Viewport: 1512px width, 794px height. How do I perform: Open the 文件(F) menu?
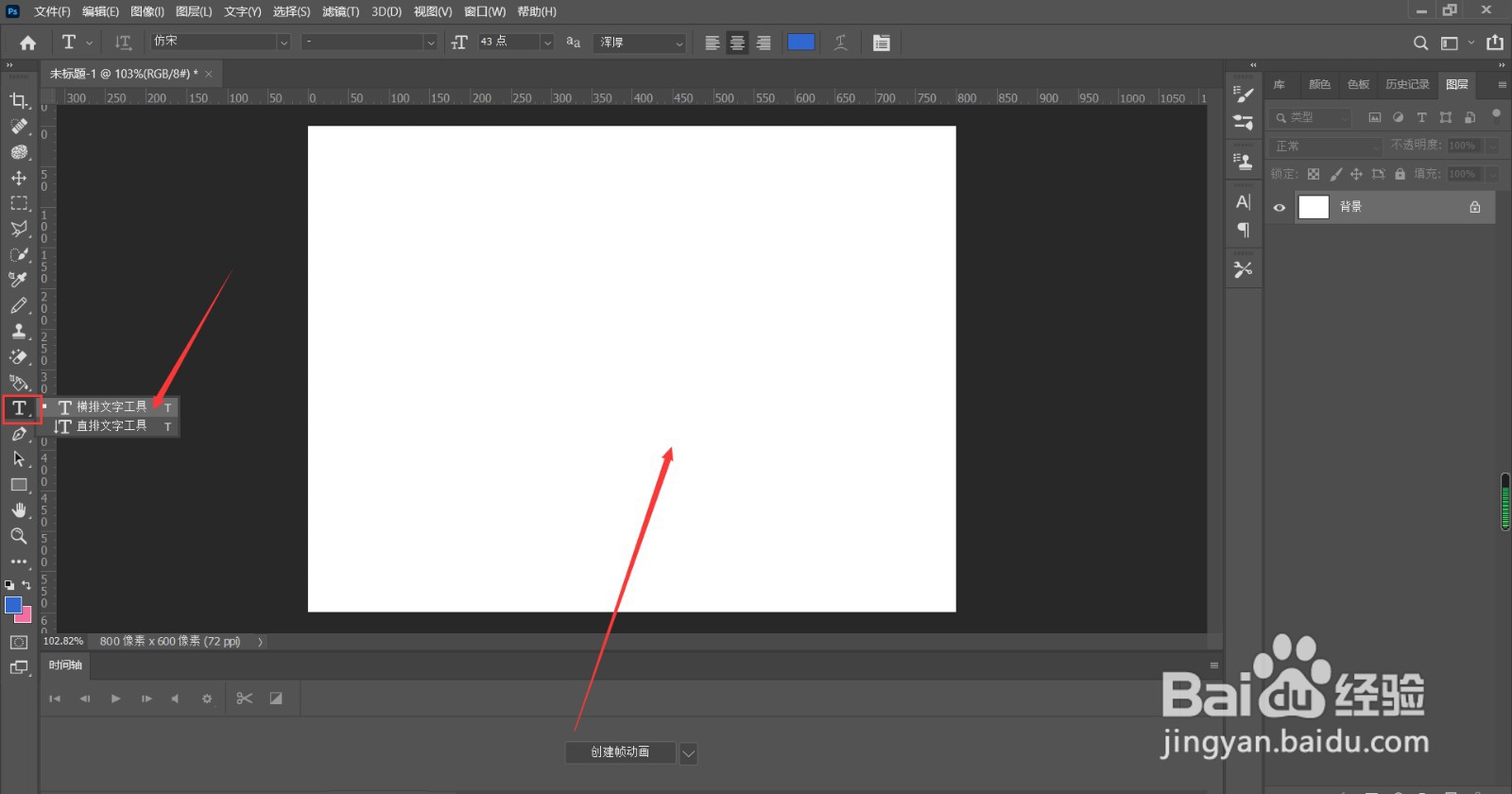coord(52,11)
